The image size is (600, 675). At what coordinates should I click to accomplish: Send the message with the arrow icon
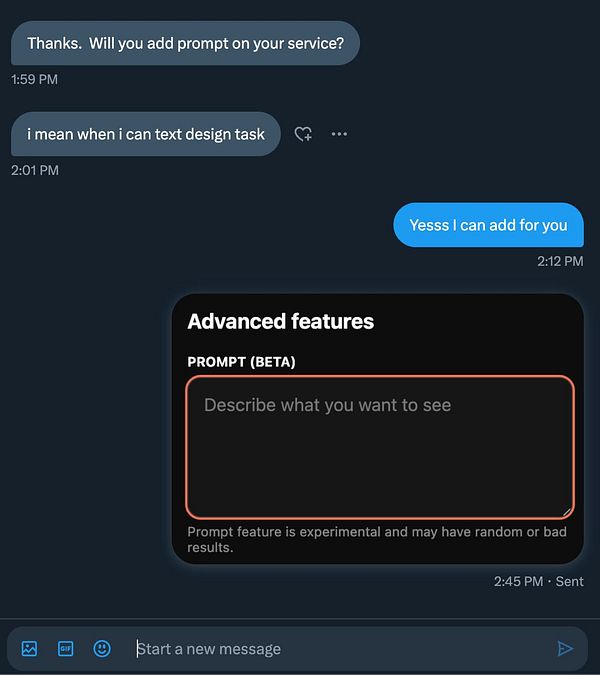tap(565, 648)
